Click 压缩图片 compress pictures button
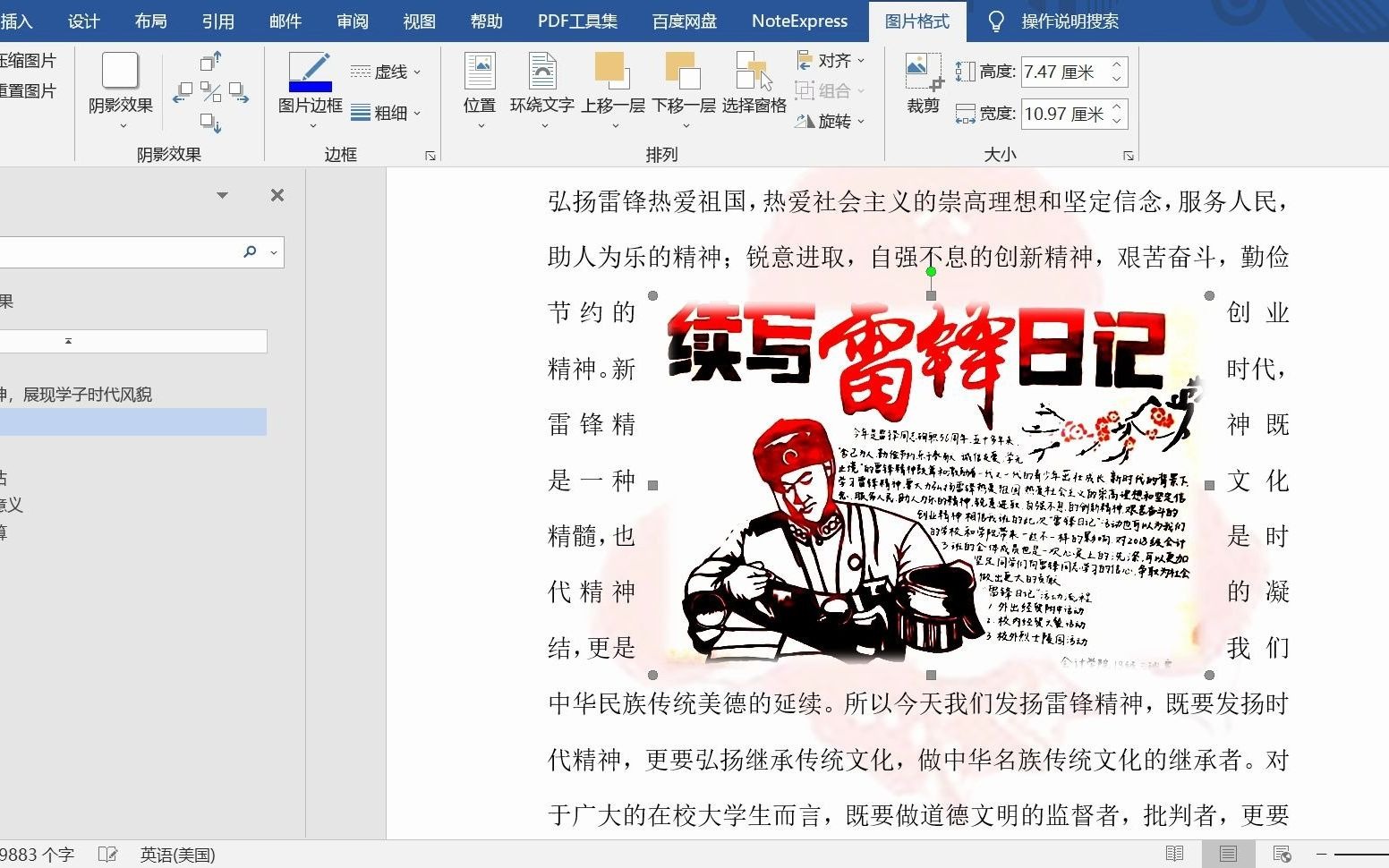 coord(28,61)
